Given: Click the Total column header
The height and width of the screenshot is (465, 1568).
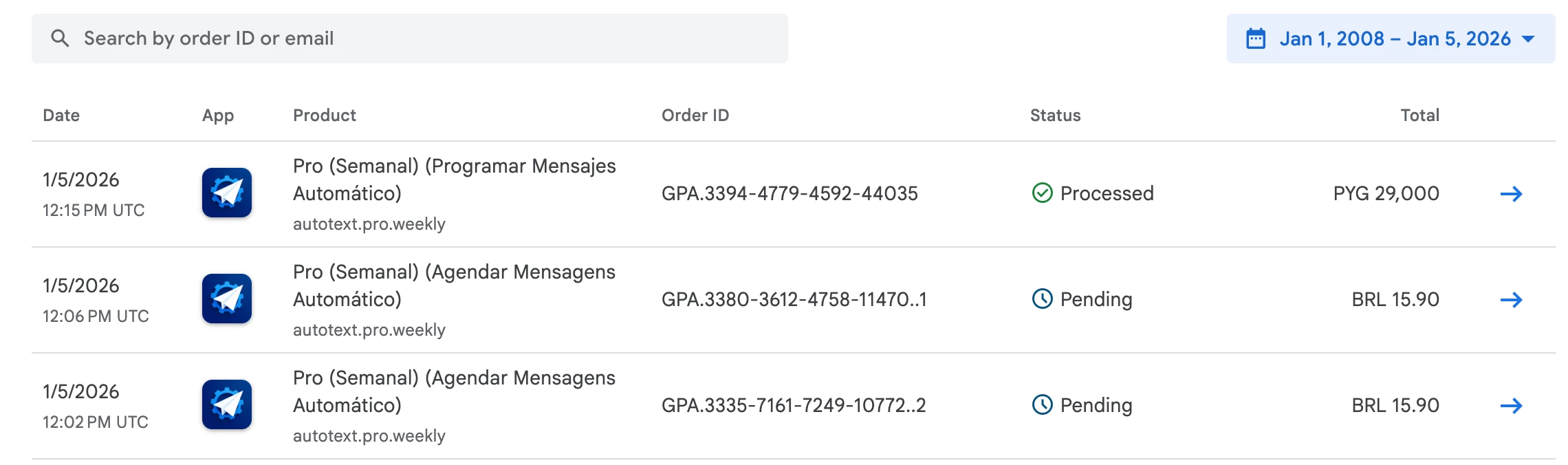Looking at the screenshot, I should click(x=1419, y=115).
